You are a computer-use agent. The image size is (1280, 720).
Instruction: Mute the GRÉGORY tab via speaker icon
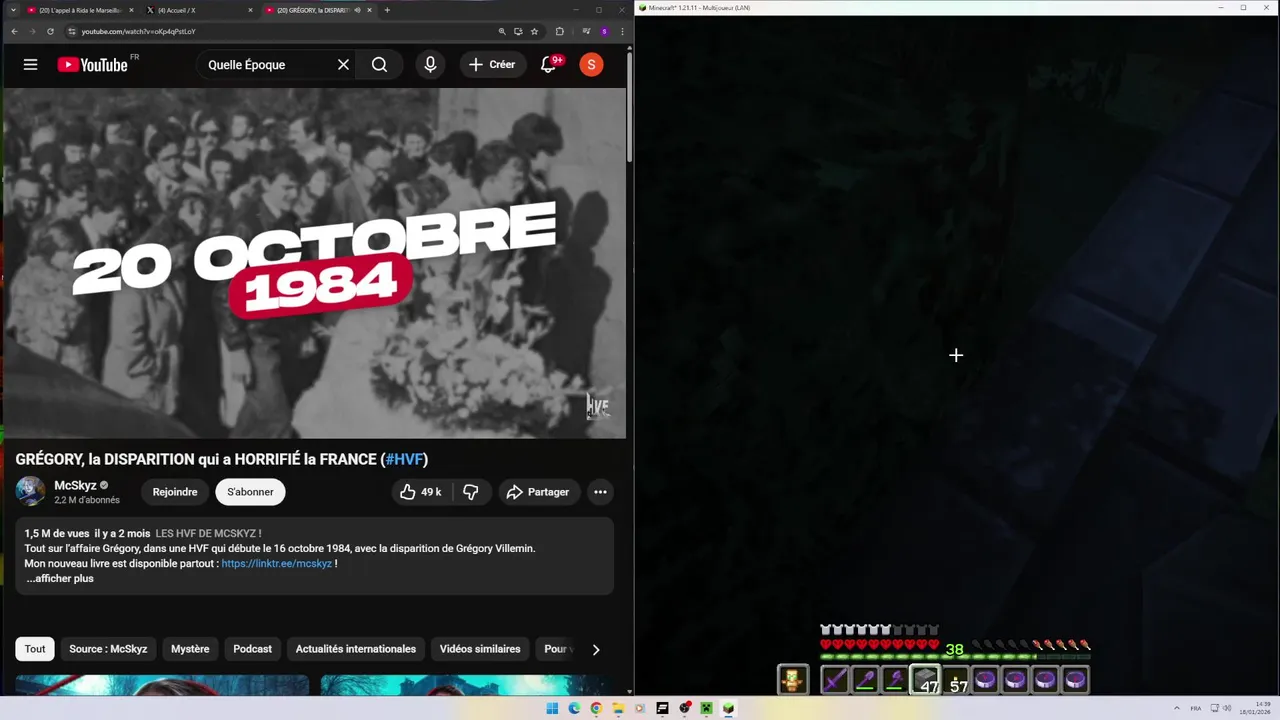click(357, 10)
